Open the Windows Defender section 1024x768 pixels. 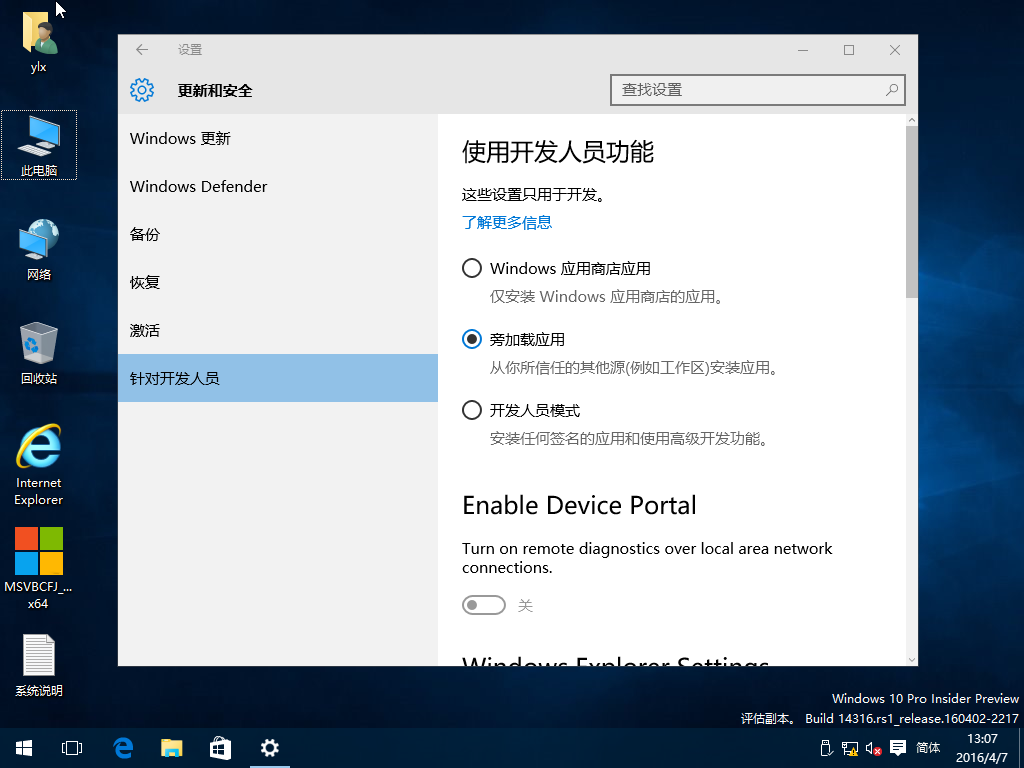pos(199,187)
